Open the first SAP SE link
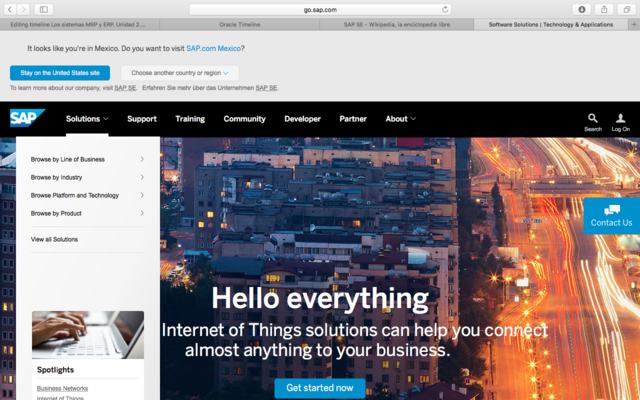This screenshot has height=400, width=640. [x=125, y=88]
